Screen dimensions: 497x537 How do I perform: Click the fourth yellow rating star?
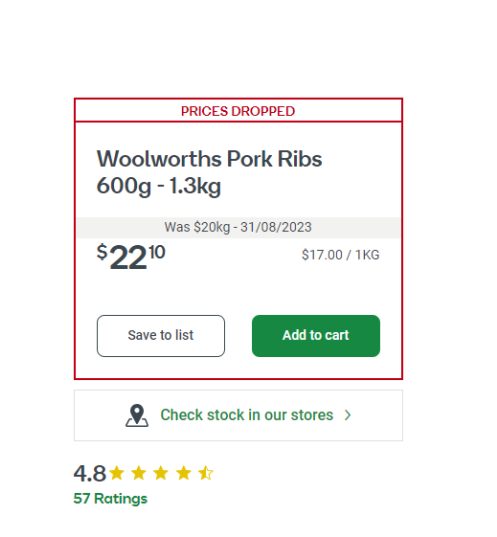point(184,473)
